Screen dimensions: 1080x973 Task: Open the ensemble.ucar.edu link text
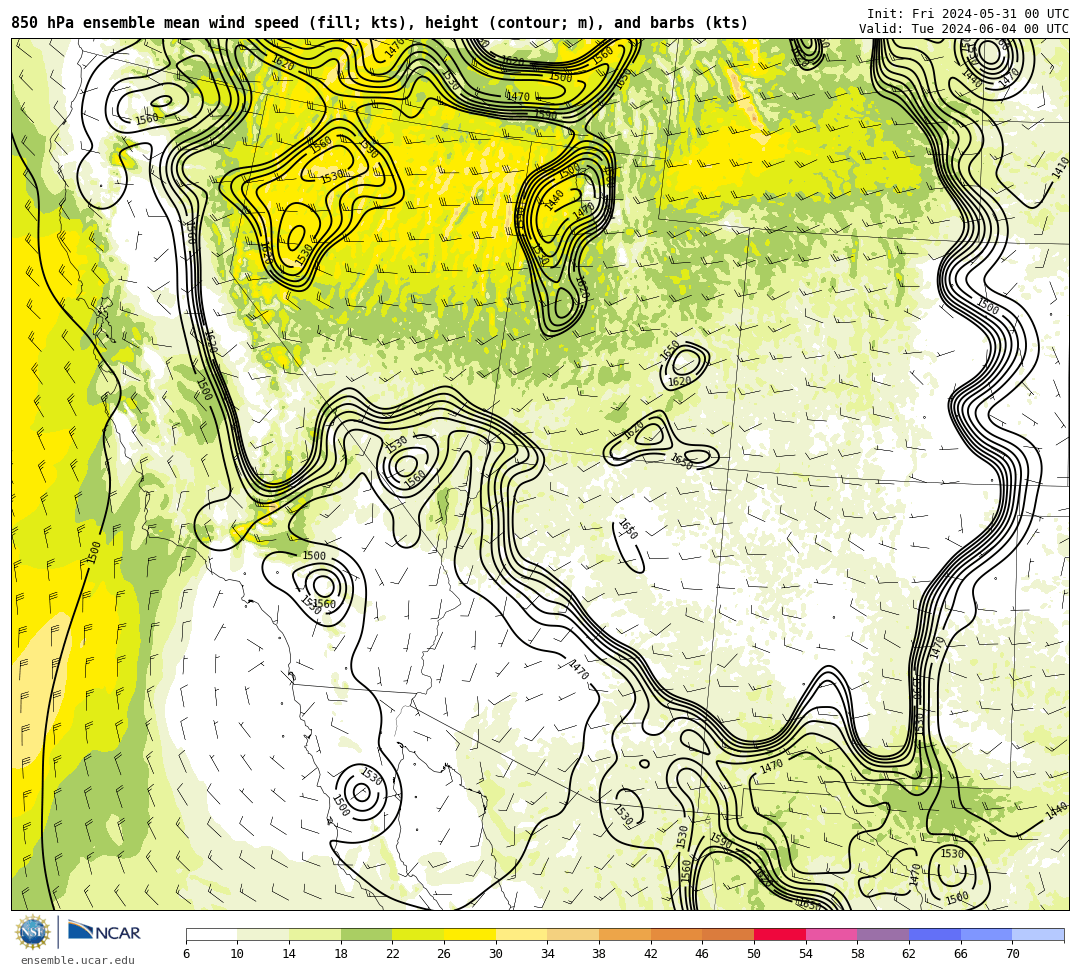point(78,960)
